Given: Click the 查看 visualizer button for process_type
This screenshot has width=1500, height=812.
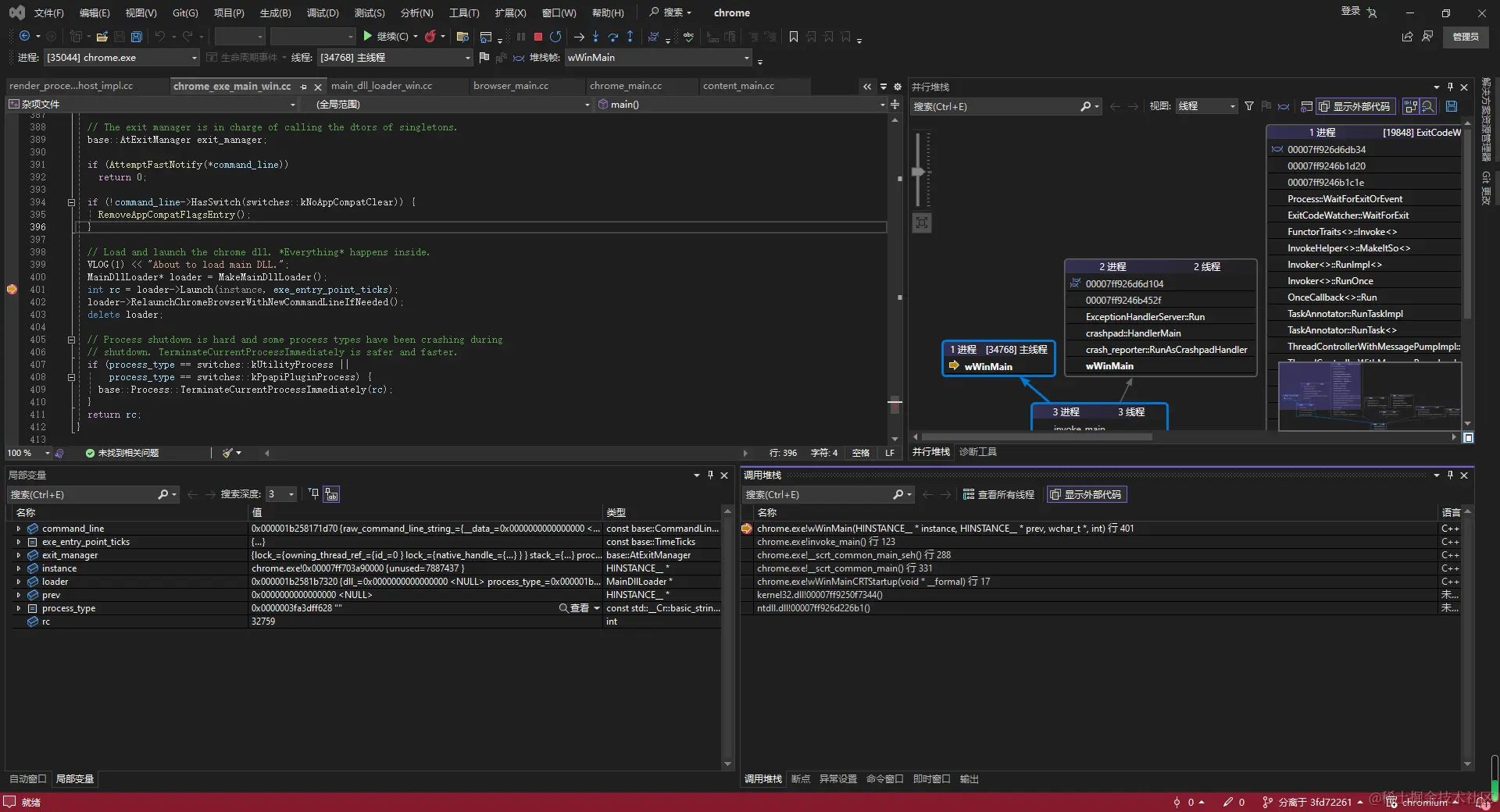Looking at the screenshot, I should (x=574, y=608).
